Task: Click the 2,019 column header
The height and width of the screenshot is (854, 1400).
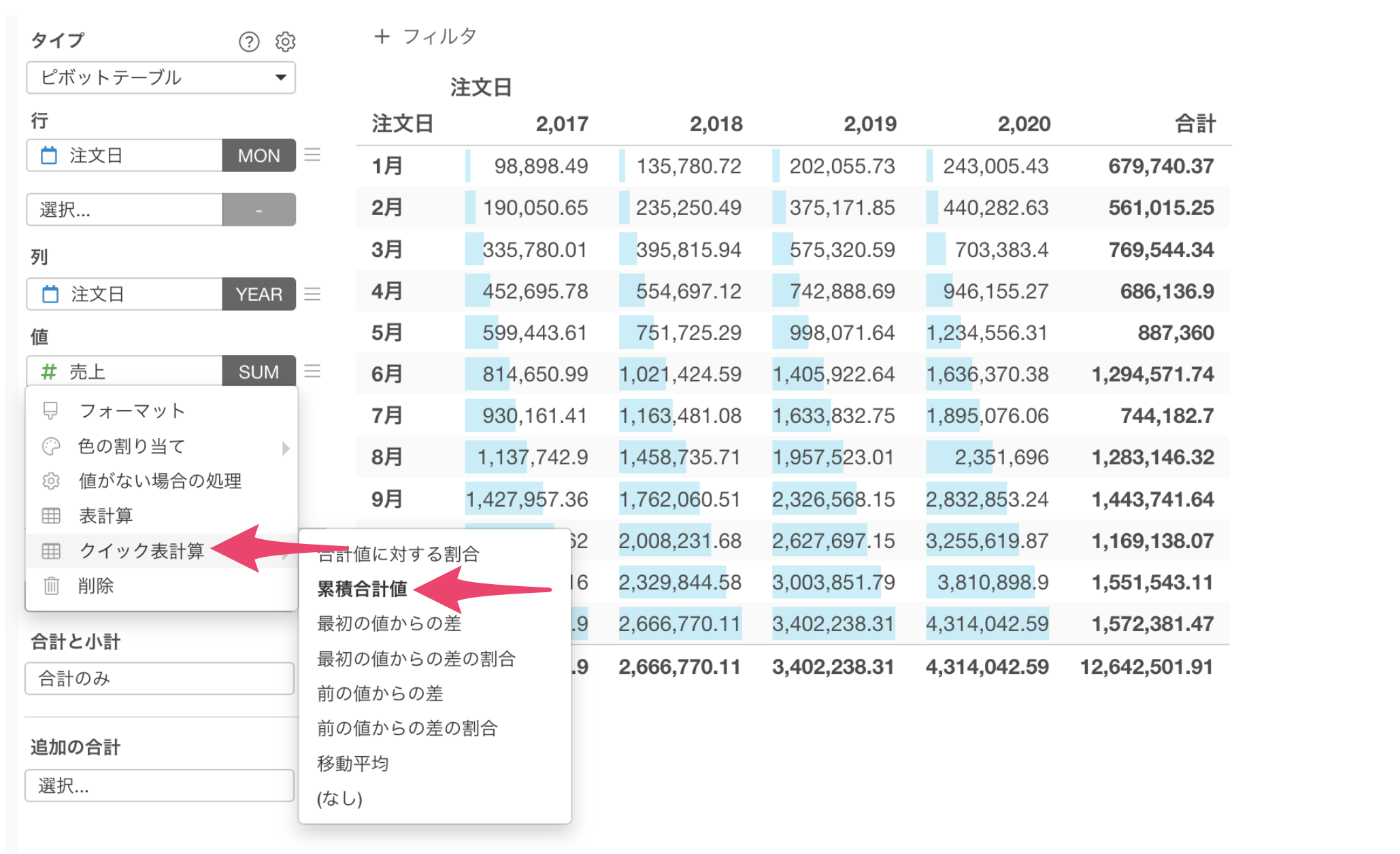Action: pyautogui.click(x=869, y=124)
